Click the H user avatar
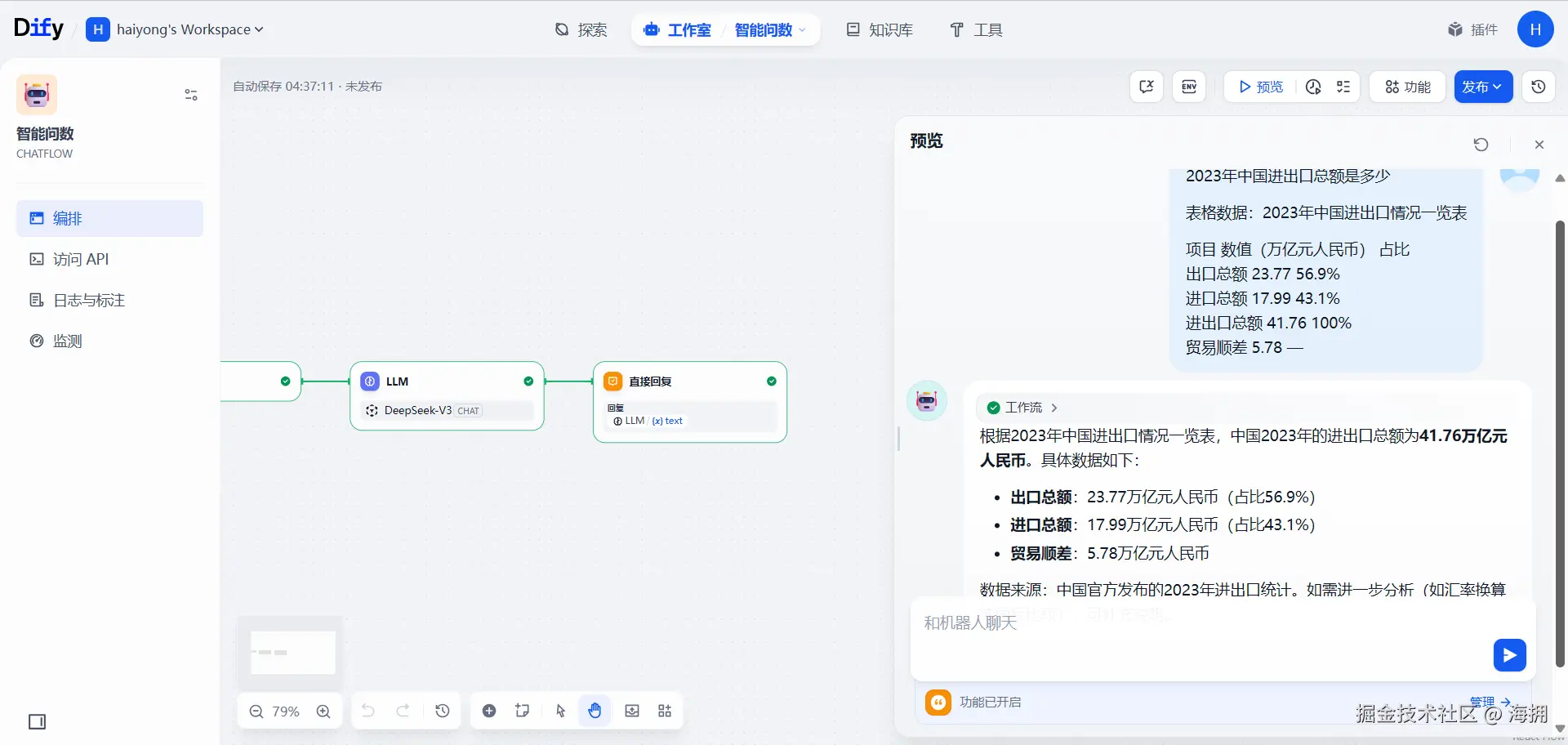This screenshot has height=745, width=1568. (x=1535, y=29)
